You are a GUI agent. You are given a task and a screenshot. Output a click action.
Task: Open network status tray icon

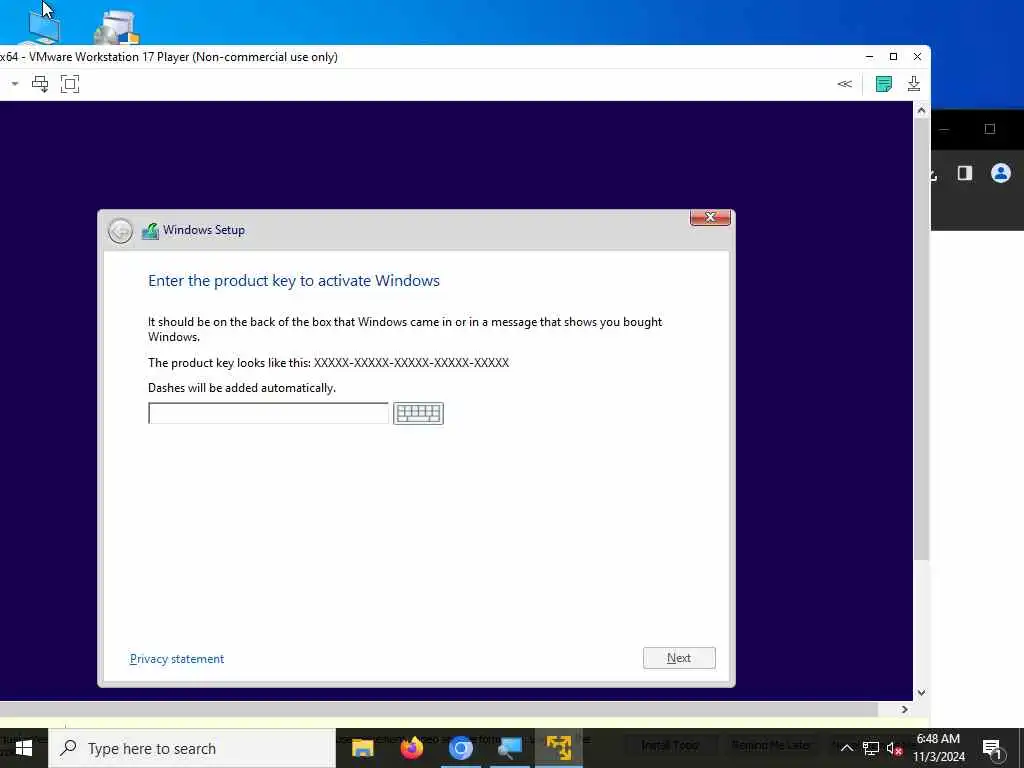coord(871,748)
